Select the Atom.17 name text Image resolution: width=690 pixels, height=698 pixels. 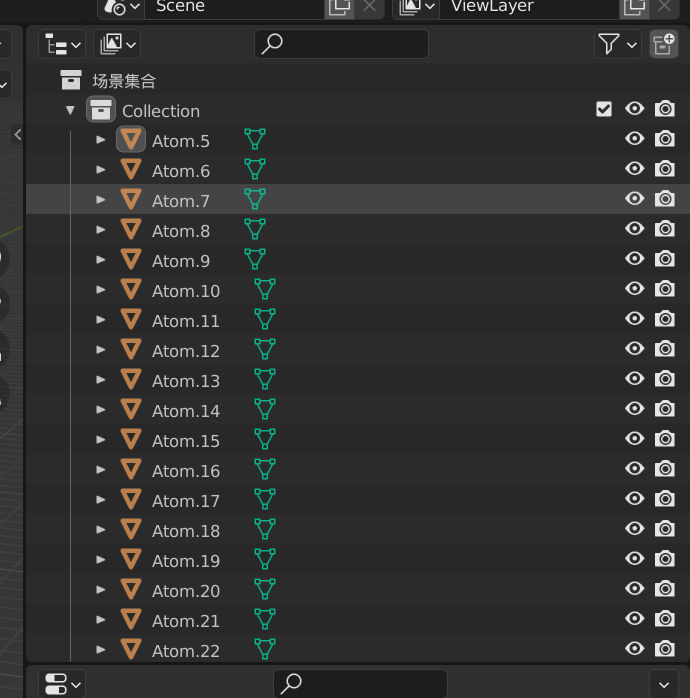186,501
